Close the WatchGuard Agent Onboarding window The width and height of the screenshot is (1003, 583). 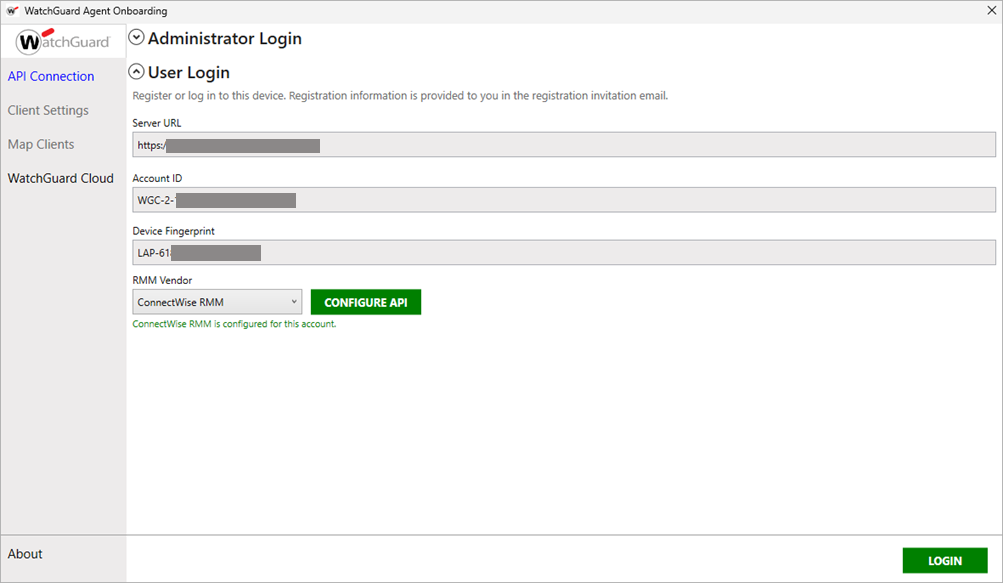click(991, 11)
